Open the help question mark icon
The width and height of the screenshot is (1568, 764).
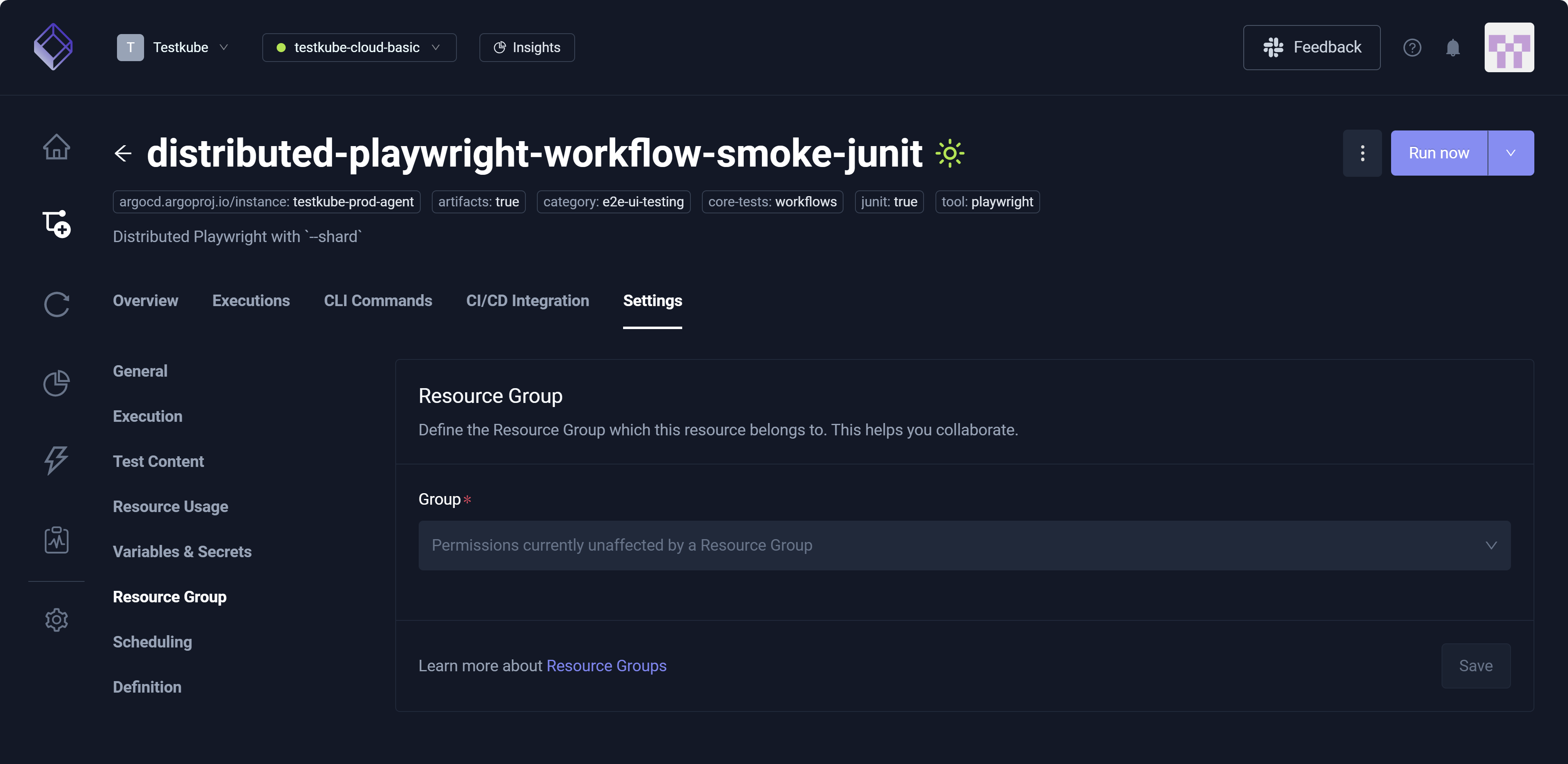(1412, 48)
